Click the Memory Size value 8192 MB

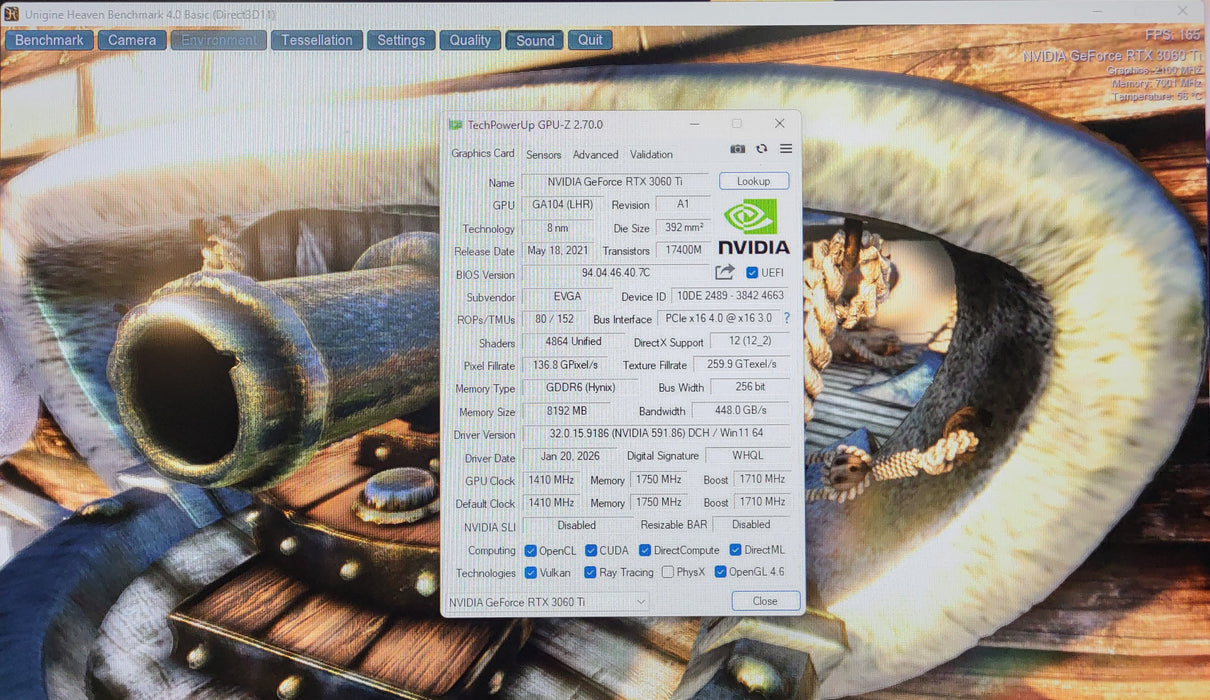(568, 411)
